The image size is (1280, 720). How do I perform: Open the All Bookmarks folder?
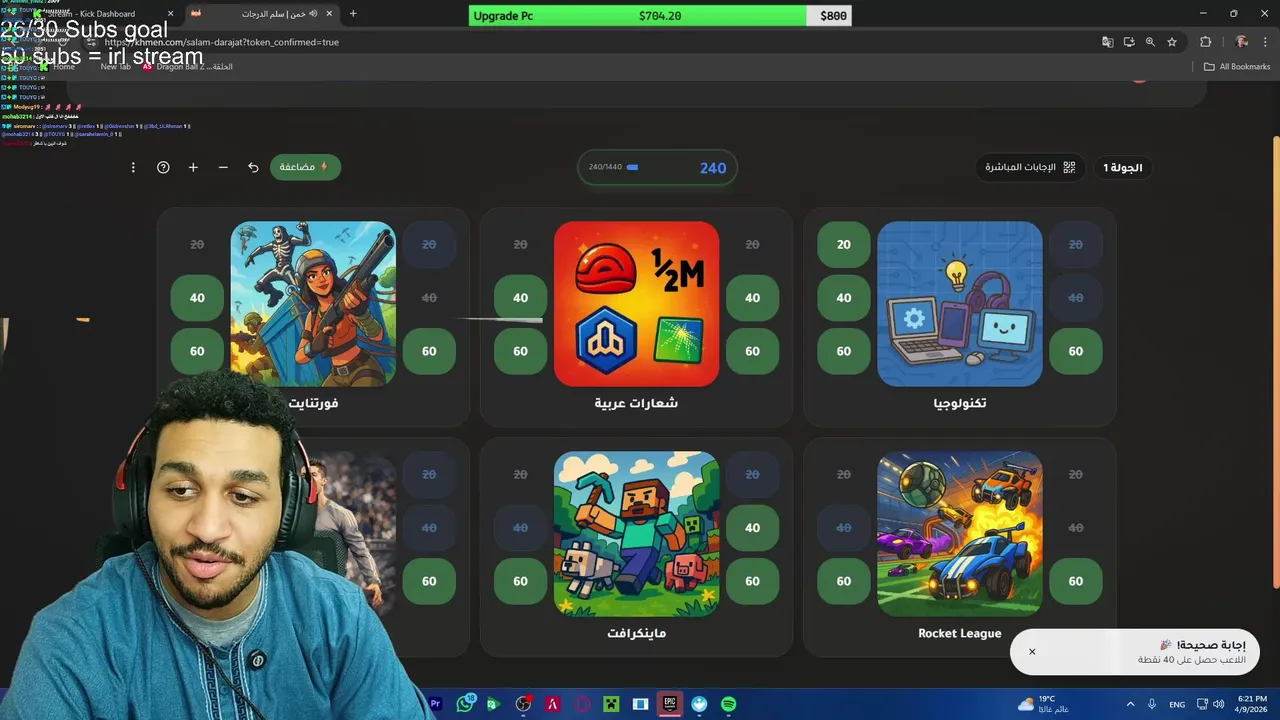1237,66
